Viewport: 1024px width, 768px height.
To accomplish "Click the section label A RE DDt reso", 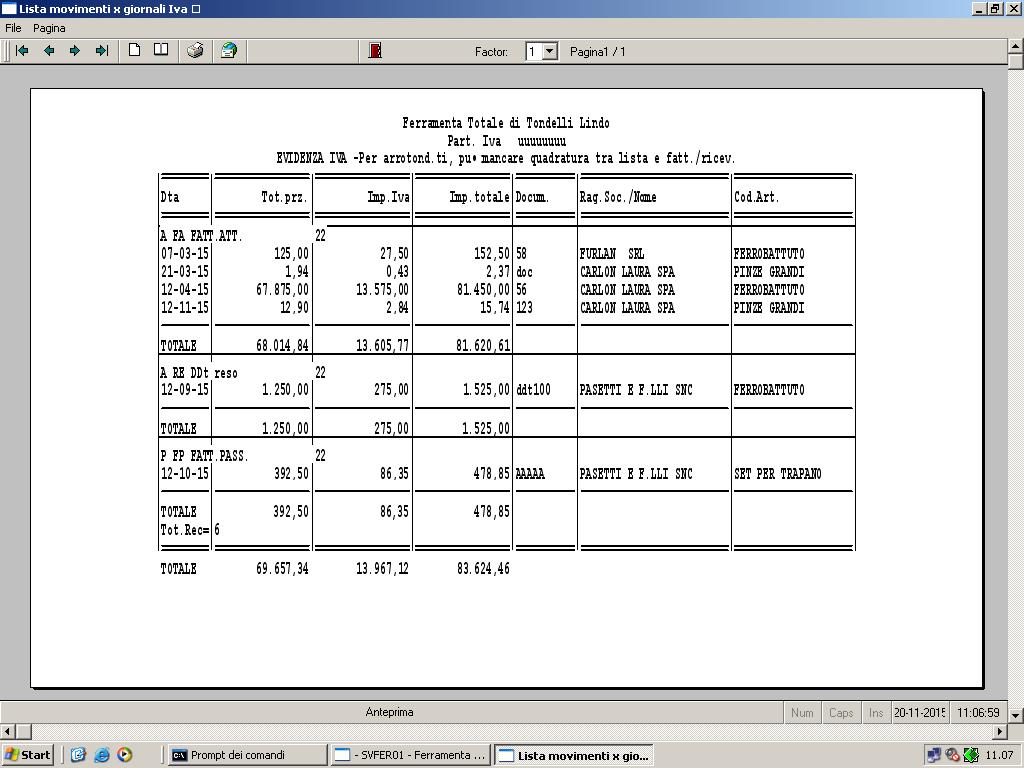I will (199, 373).
